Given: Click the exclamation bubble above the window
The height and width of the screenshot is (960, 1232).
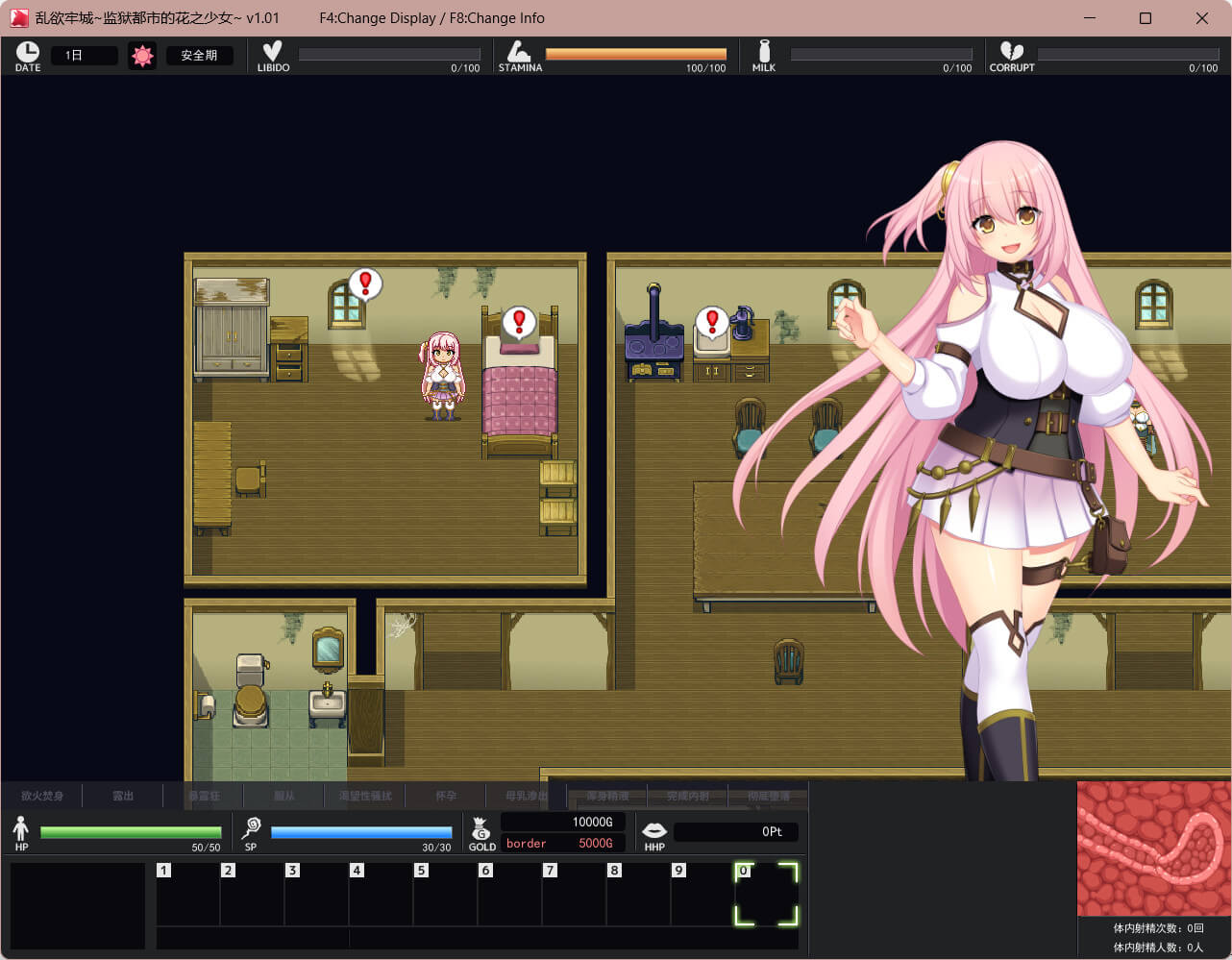Looking at the screenshot, I should (x=365, y=283).
